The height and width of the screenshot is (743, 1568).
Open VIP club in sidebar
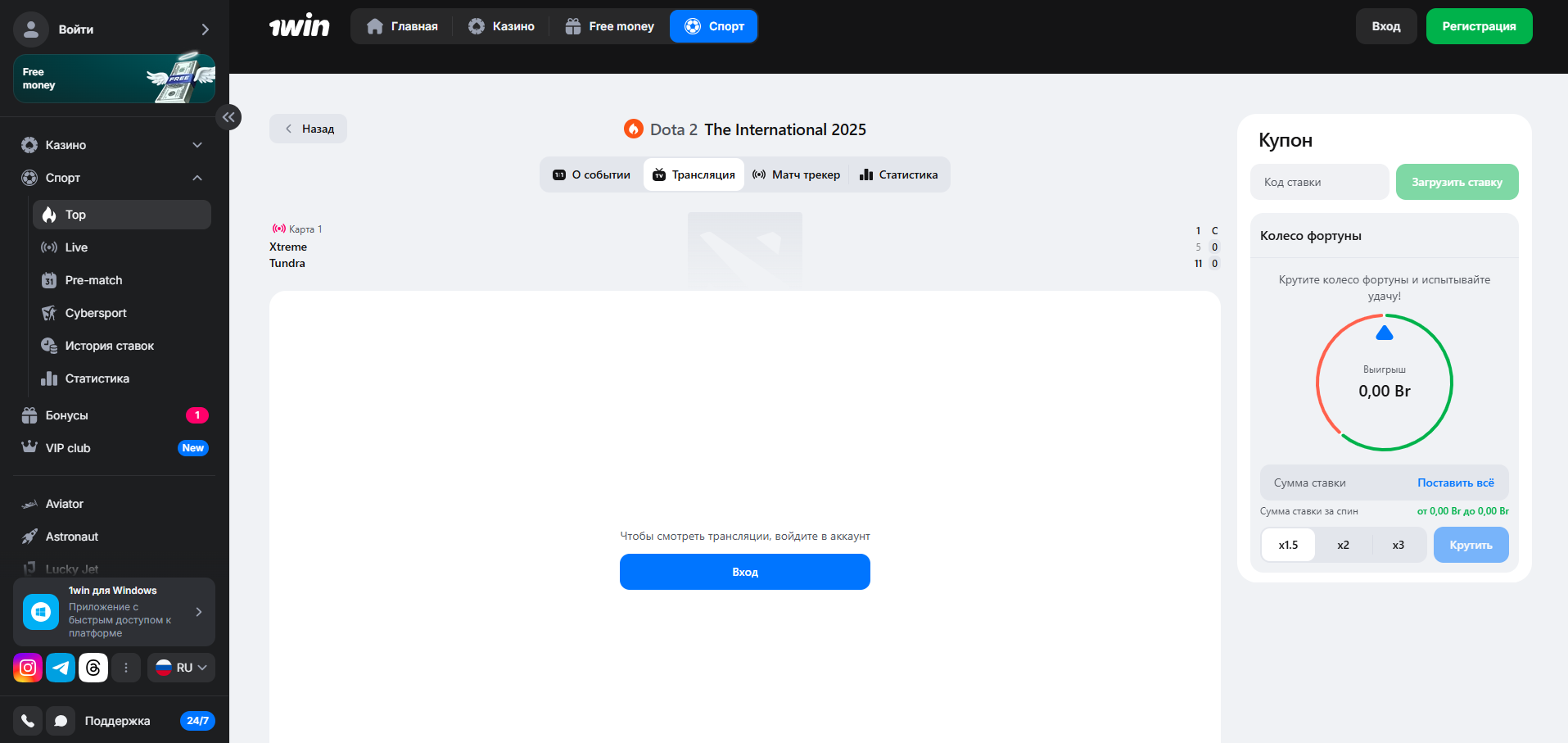tap(114, 448)
